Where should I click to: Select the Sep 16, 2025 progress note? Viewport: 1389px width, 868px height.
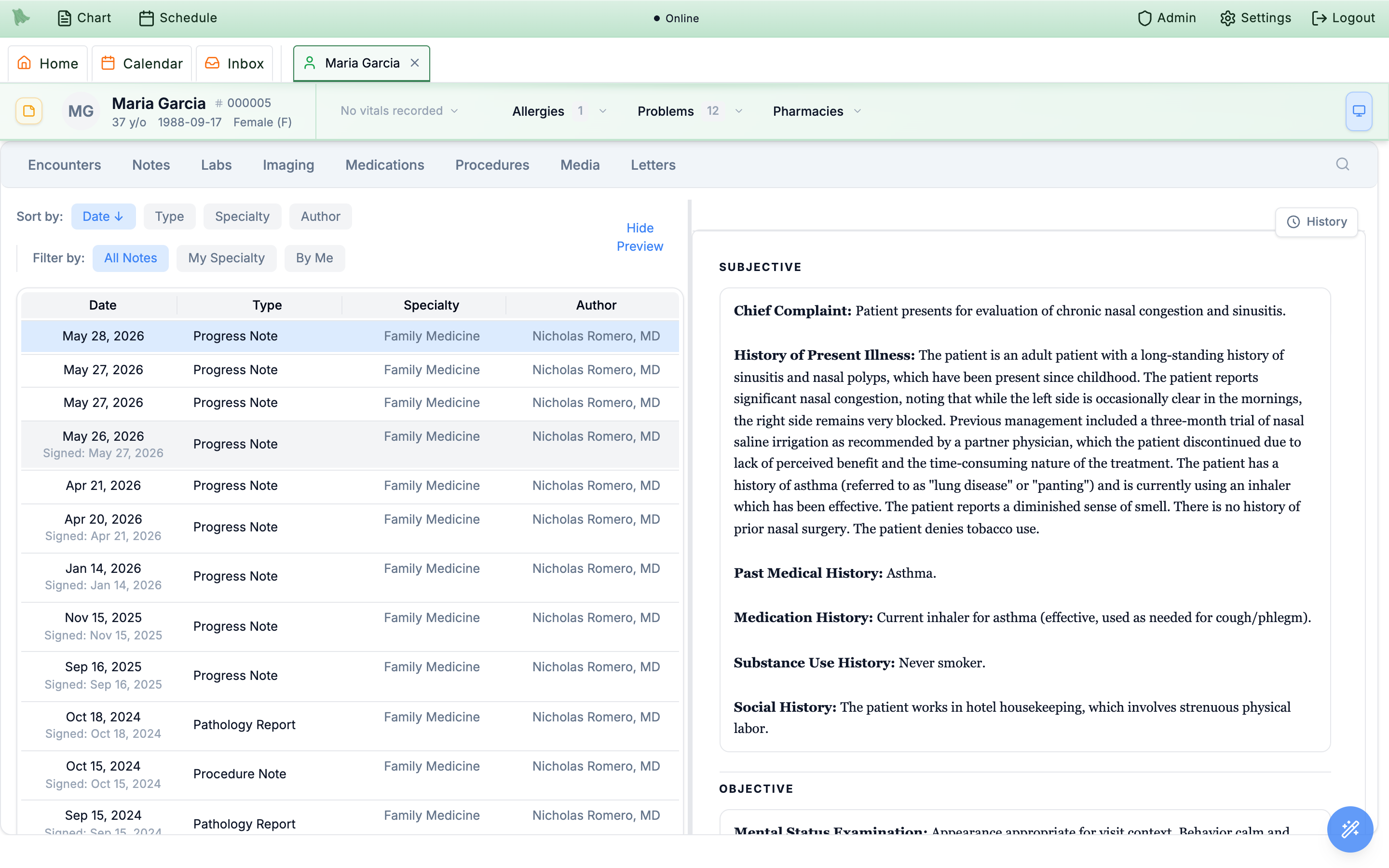point(350,675)
